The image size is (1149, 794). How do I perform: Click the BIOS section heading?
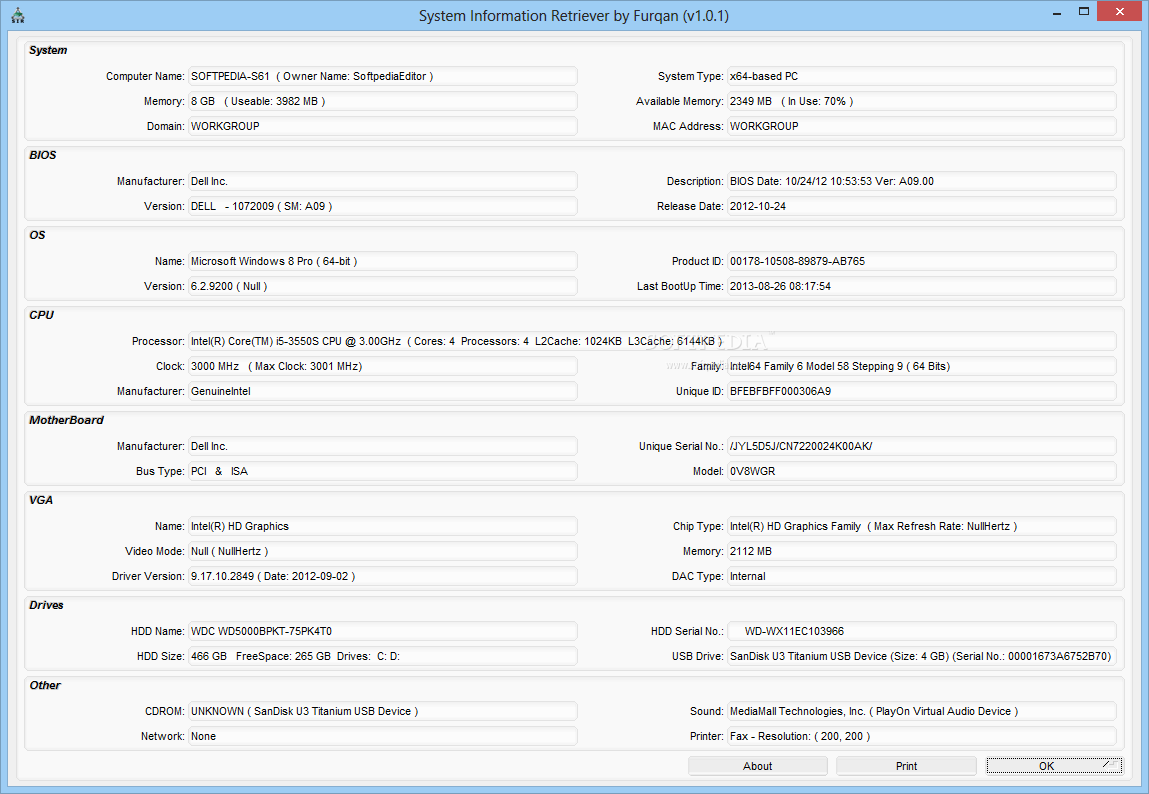pyautogui.click(x=43, y=155)
